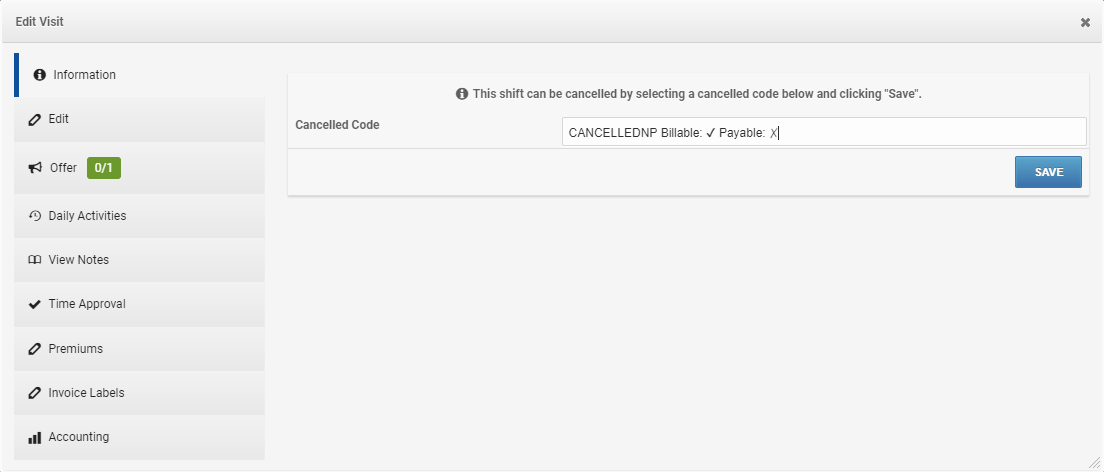This screenshot has width=1104, height=472.
Task: Click the green 0/1 offer badge
Action: click(104, 168)
